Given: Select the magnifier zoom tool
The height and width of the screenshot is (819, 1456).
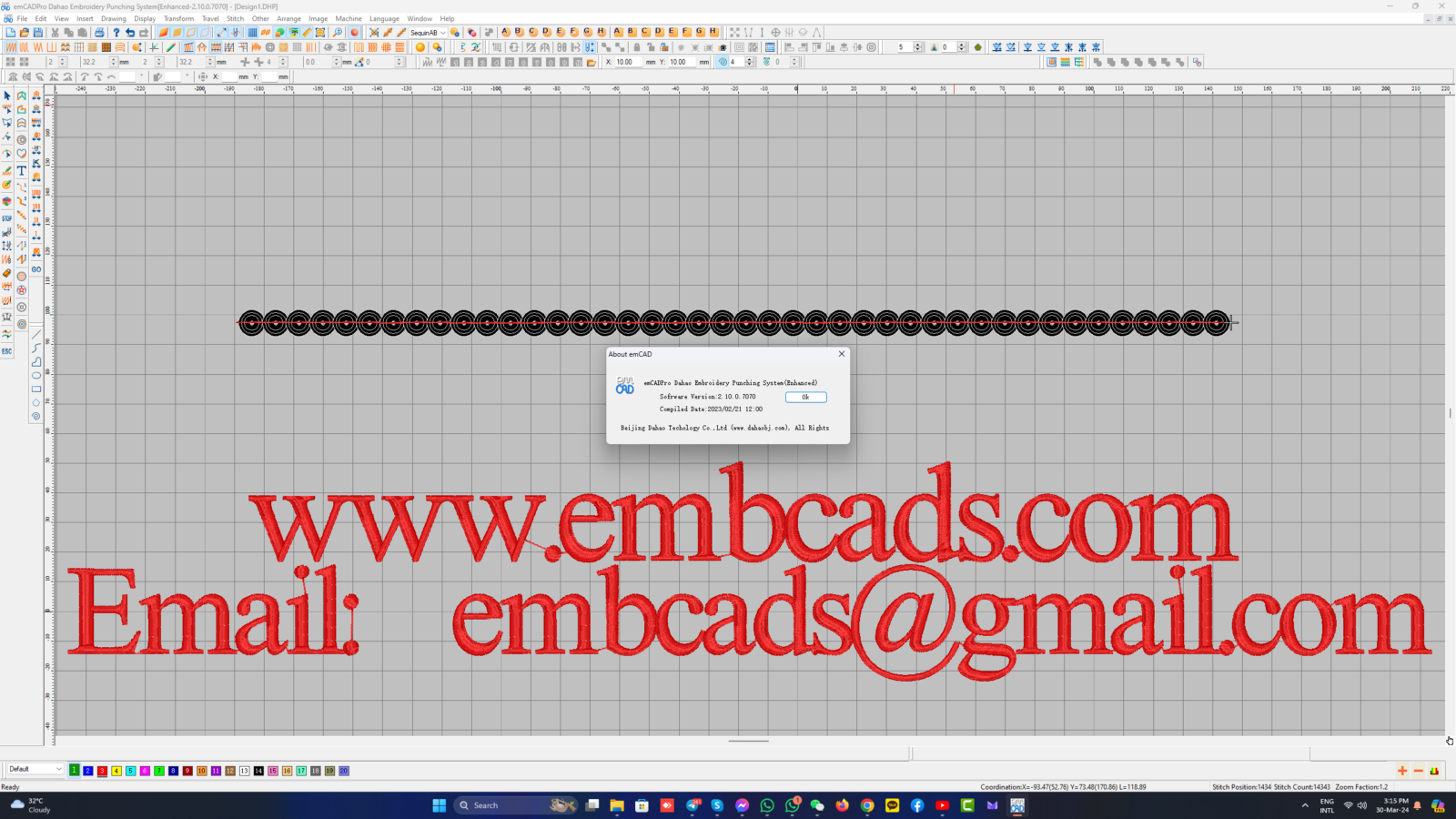Looking at the screenshot, I should [x=337, y=31].
